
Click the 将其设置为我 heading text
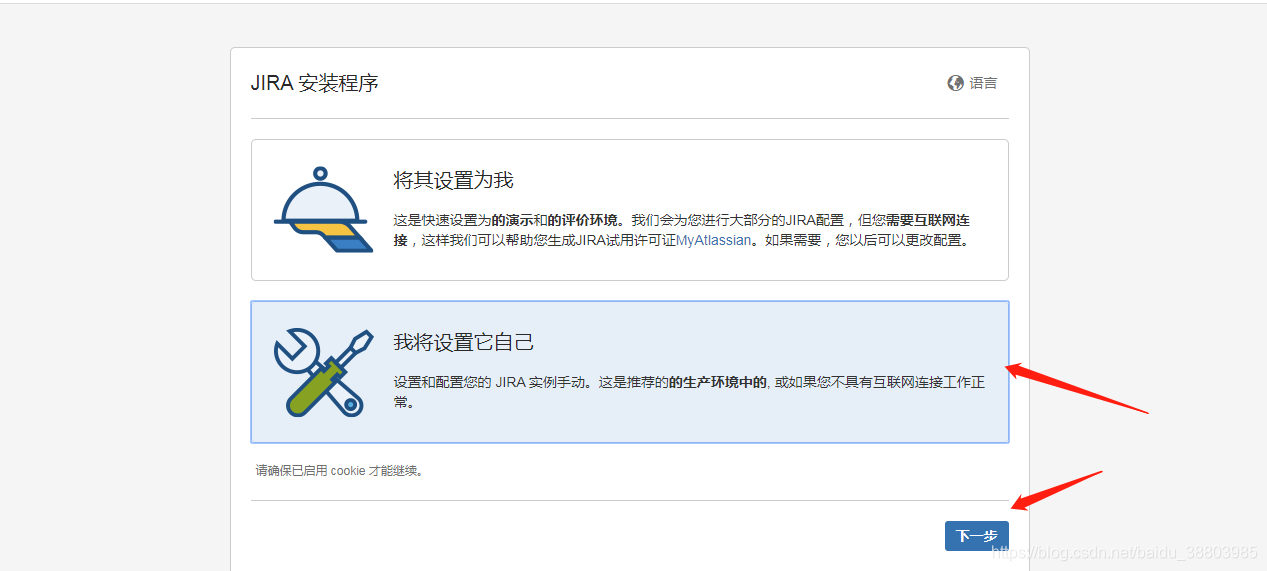click(x=453, y=180)
